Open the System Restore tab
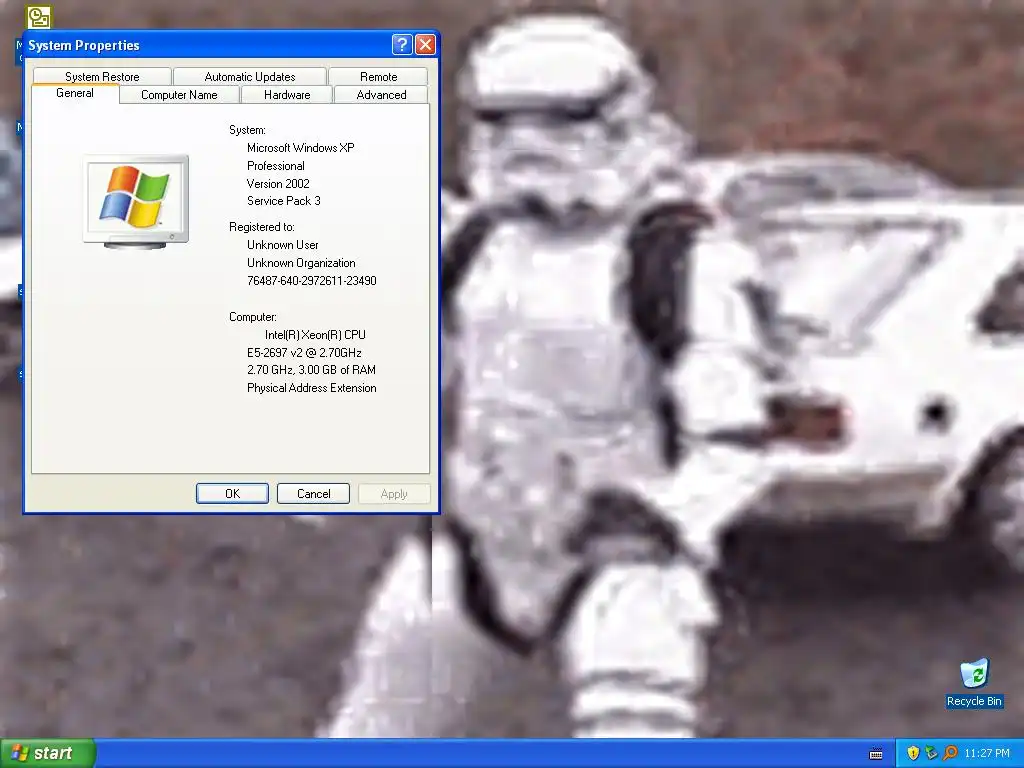The height and width of the screenshot is (768, 1024). pos(102,76)
